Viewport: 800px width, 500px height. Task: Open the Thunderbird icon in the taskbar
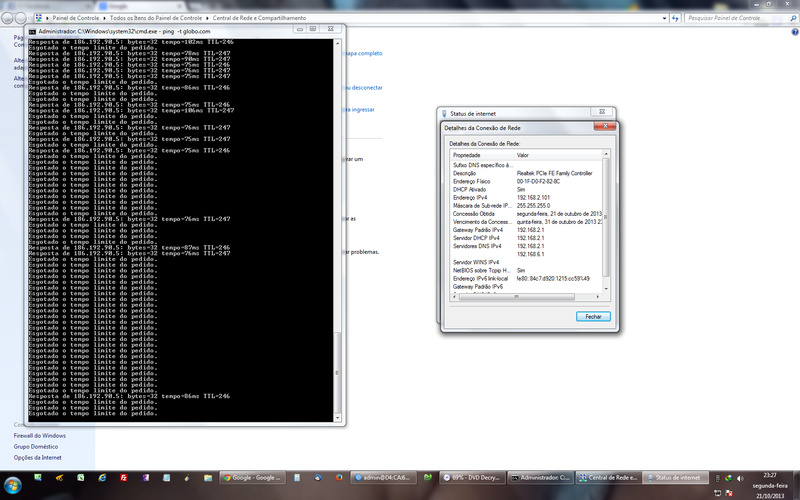click(x=318, y=478)
